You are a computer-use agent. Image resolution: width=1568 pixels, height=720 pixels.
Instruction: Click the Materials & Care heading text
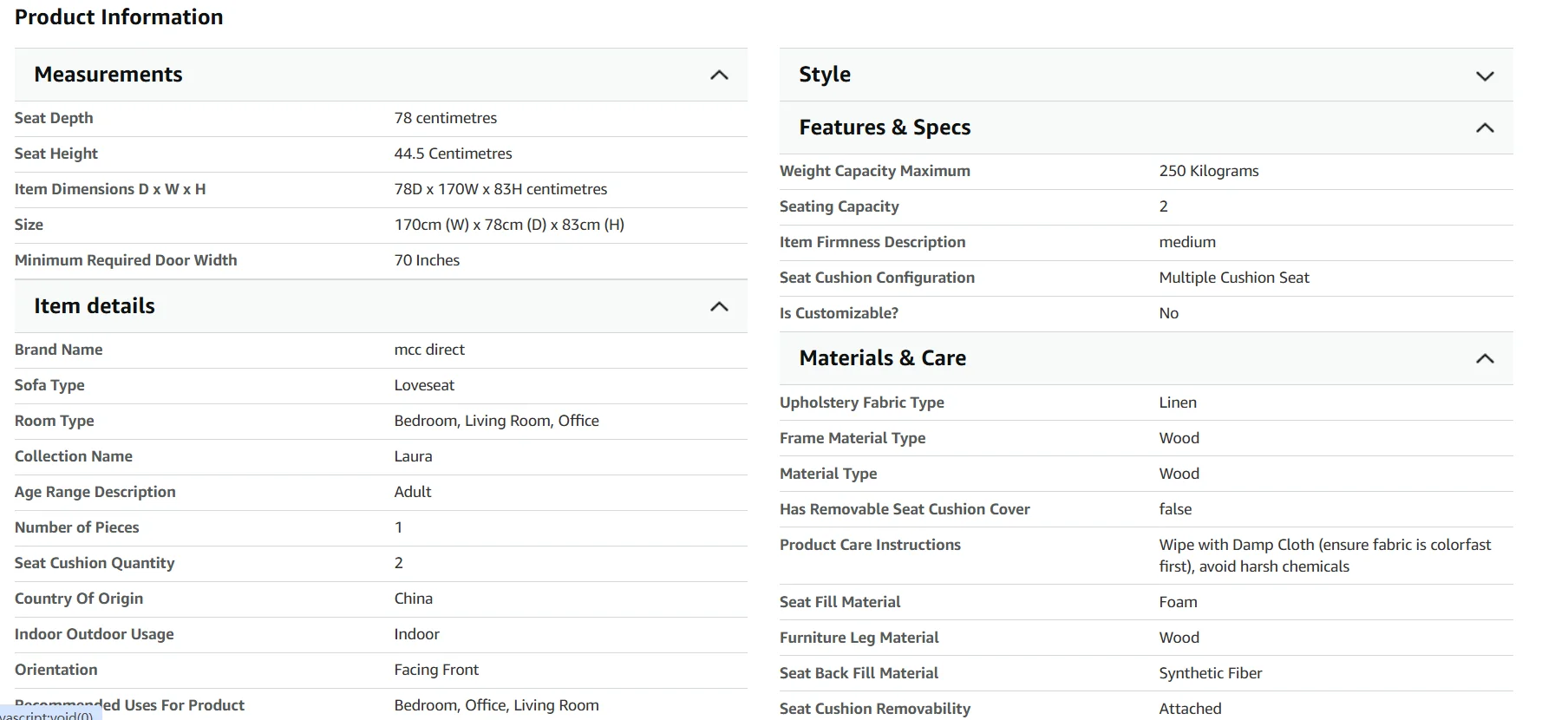tap(882, 358)
